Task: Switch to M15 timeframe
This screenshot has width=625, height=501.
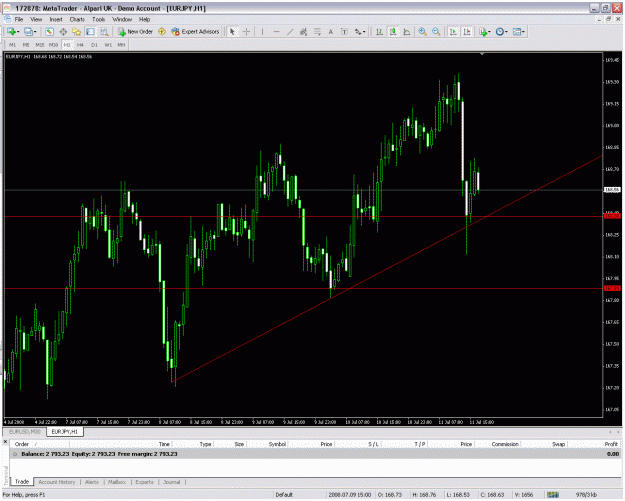Action: point(39,45)
